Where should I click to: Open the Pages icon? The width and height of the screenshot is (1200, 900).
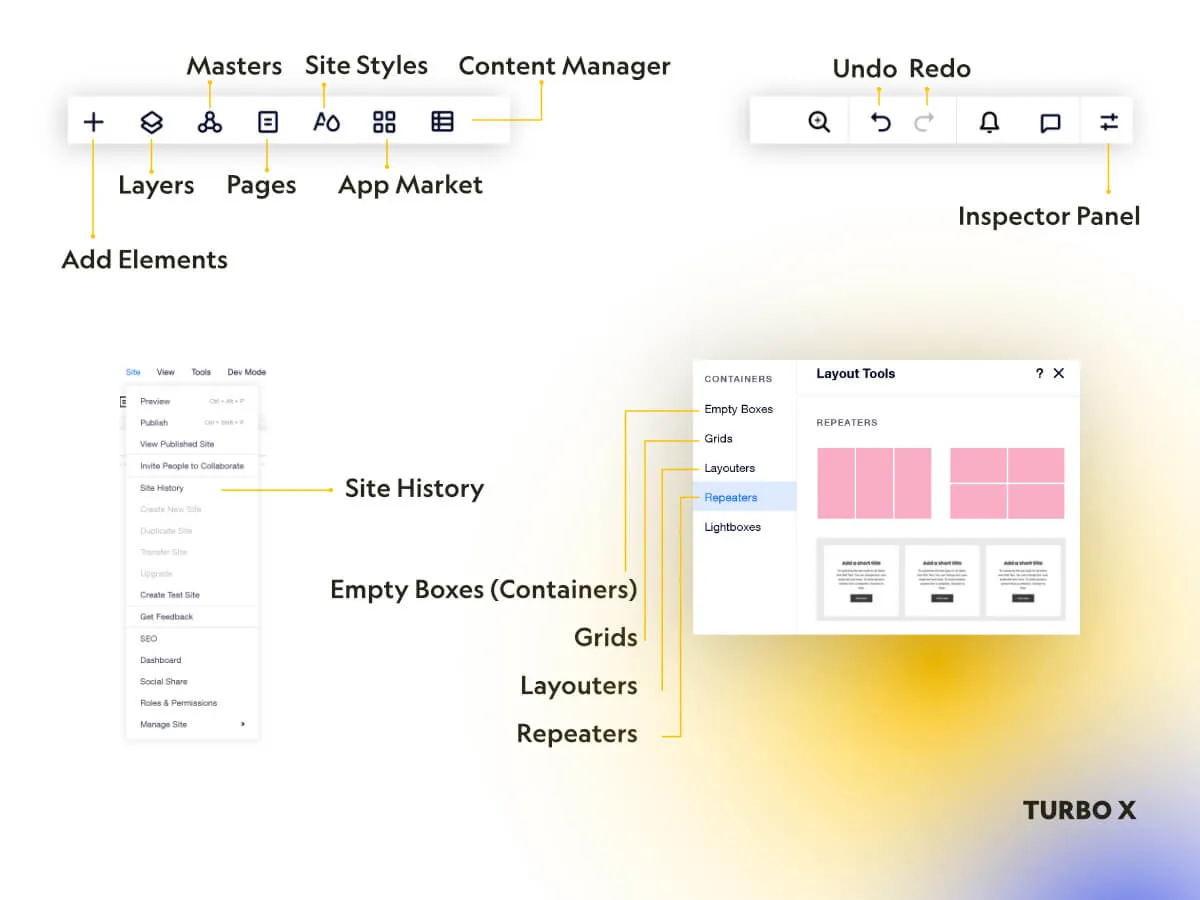click(268, 122)
